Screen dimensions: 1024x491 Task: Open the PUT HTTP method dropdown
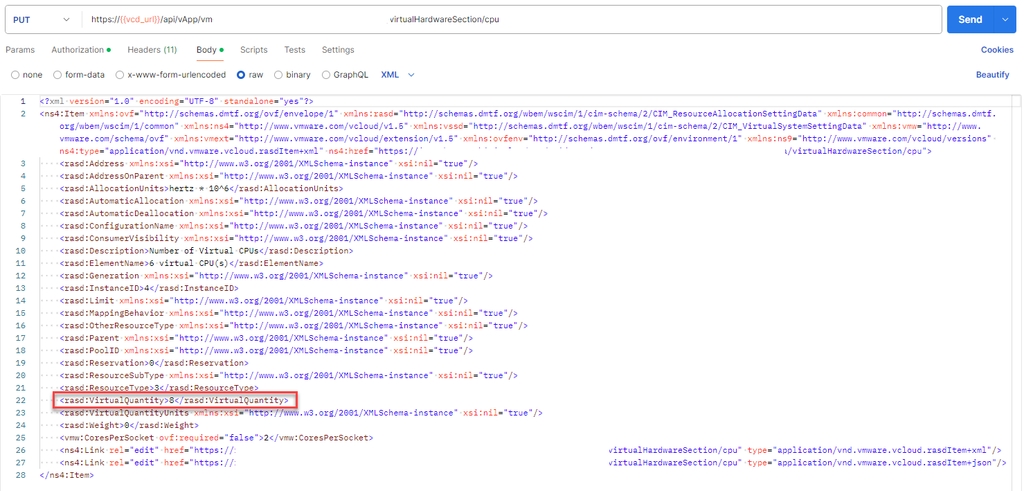click(x=42, y=19)
